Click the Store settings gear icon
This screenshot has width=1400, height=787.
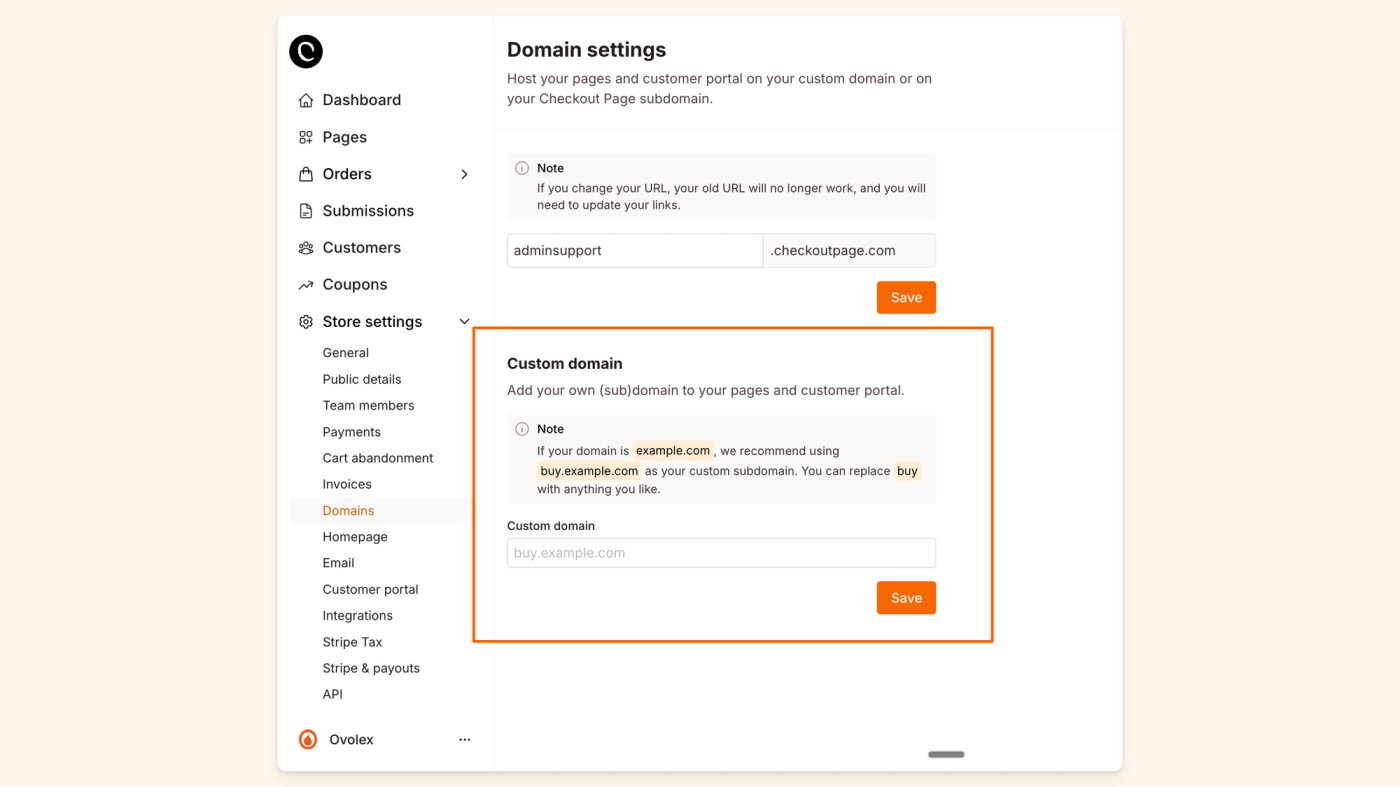305,321
